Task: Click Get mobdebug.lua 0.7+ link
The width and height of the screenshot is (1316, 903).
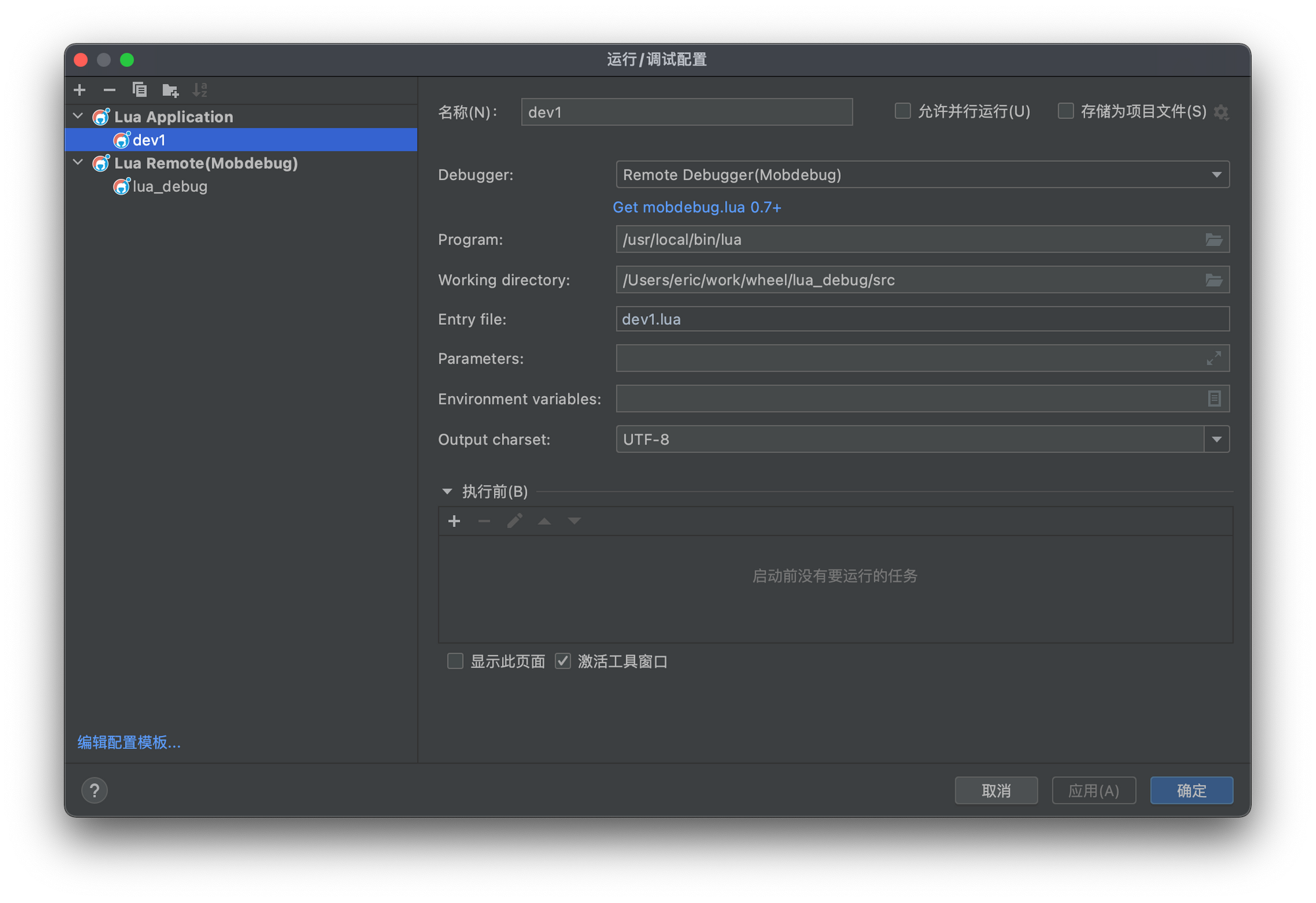Action: (697, 207)
